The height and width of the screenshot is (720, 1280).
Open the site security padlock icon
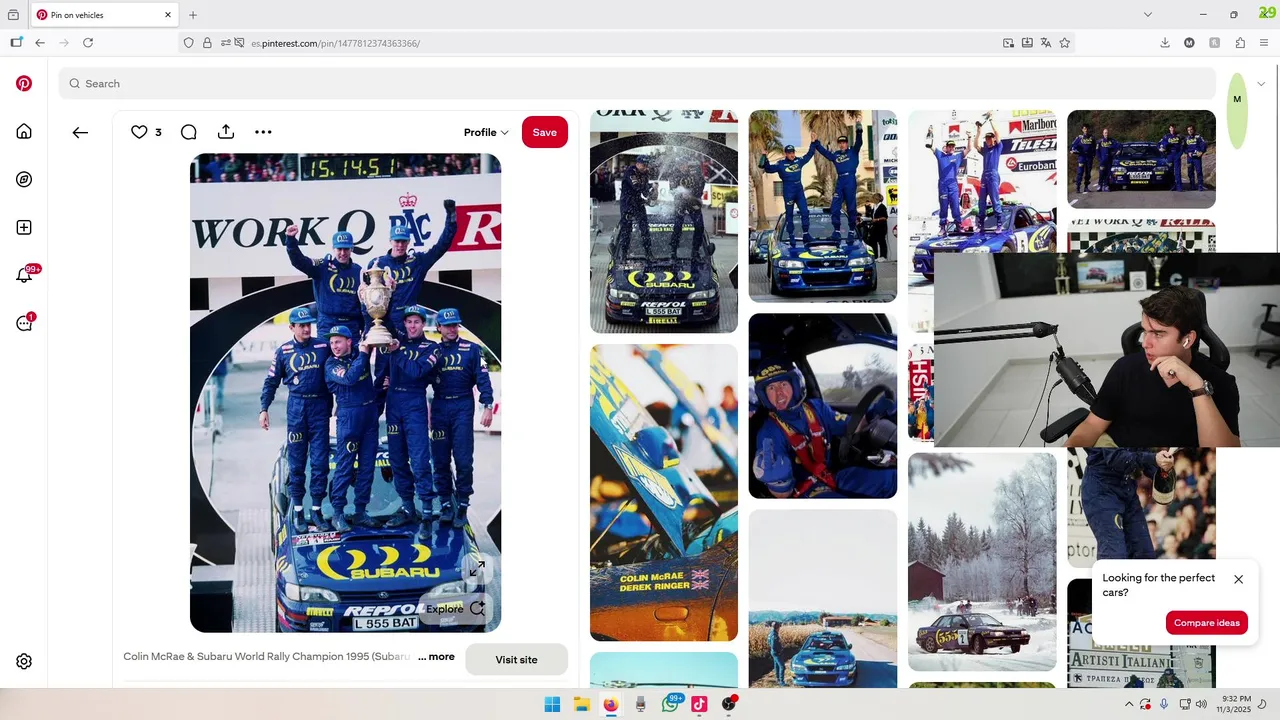(x=207, y=43)
